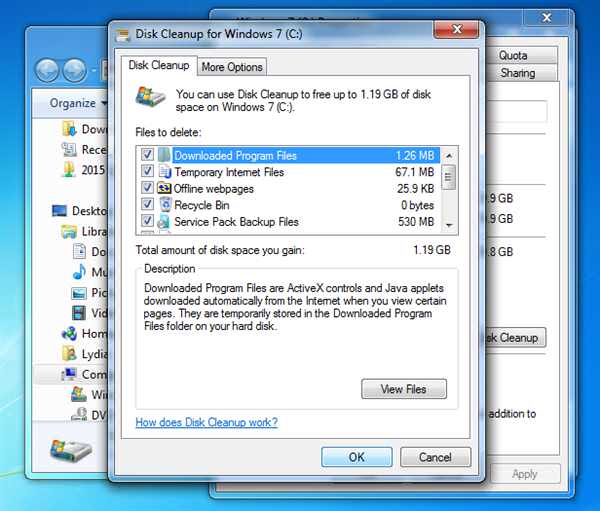Viewport: 600px width, 511px height.
Task: Open the Organize dropdown in Explorer
Action: (x=78, y=103)
